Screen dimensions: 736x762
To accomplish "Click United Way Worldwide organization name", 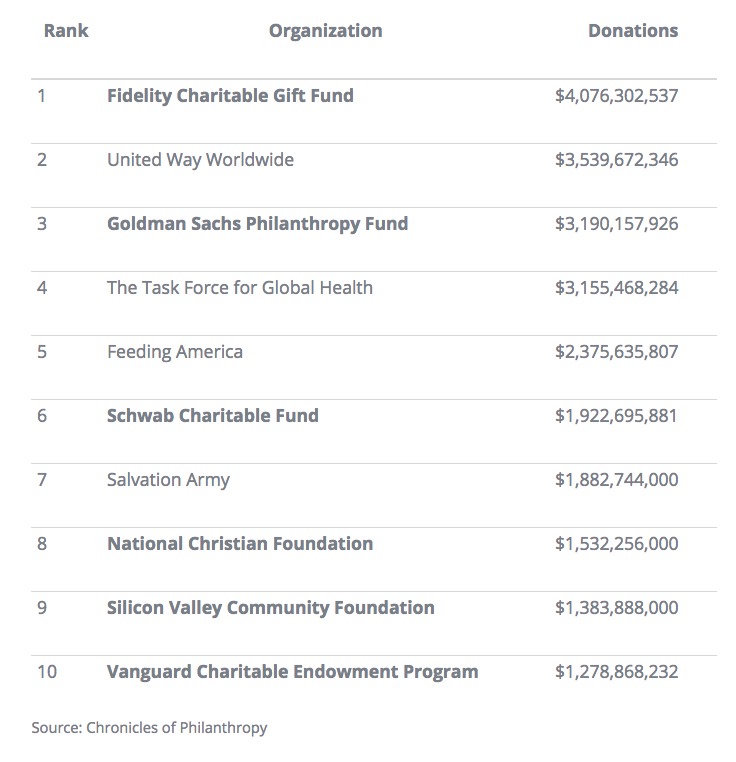I will 200,160.
